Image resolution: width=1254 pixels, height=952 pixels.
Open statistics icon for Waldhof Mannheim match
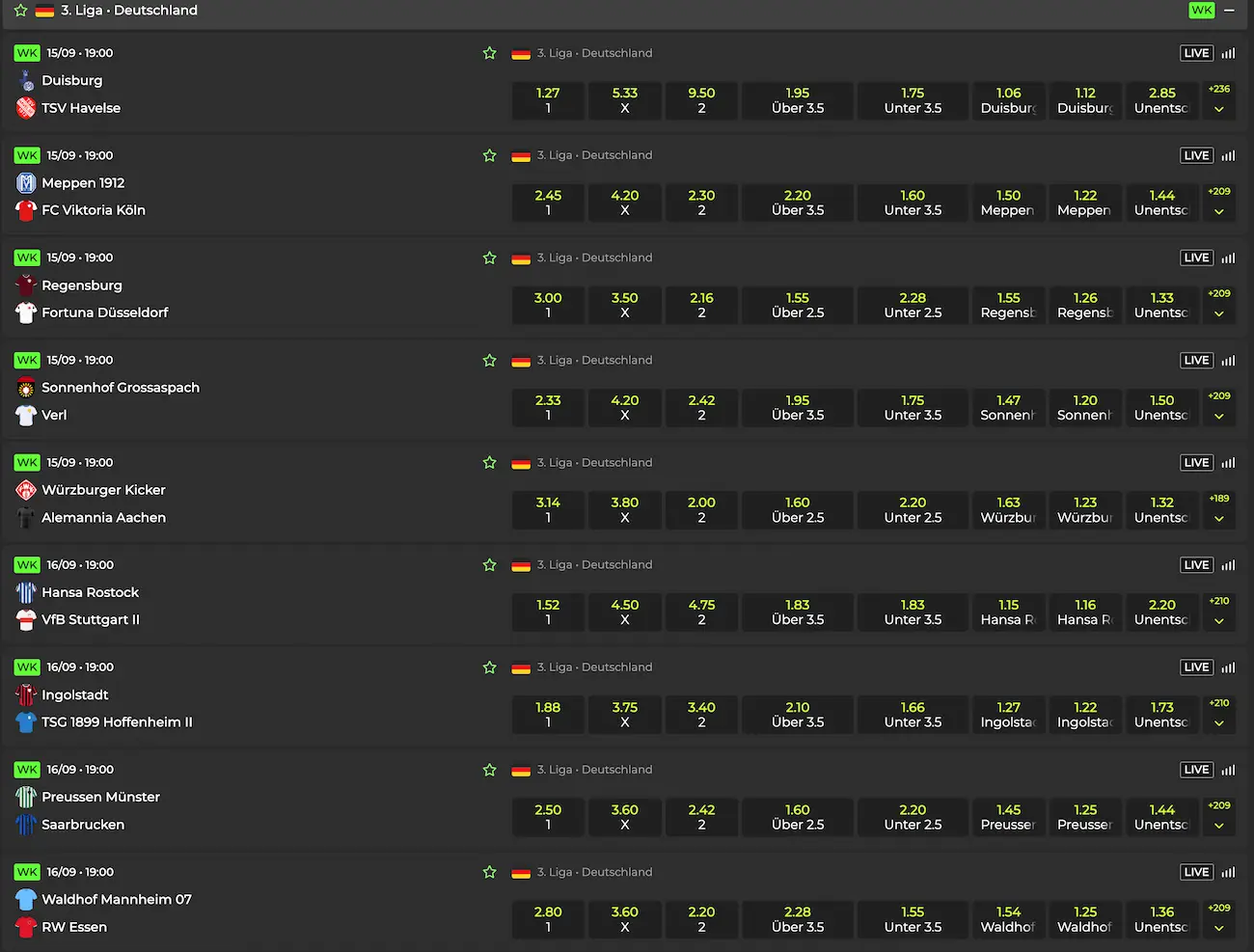pos(1228,872)
